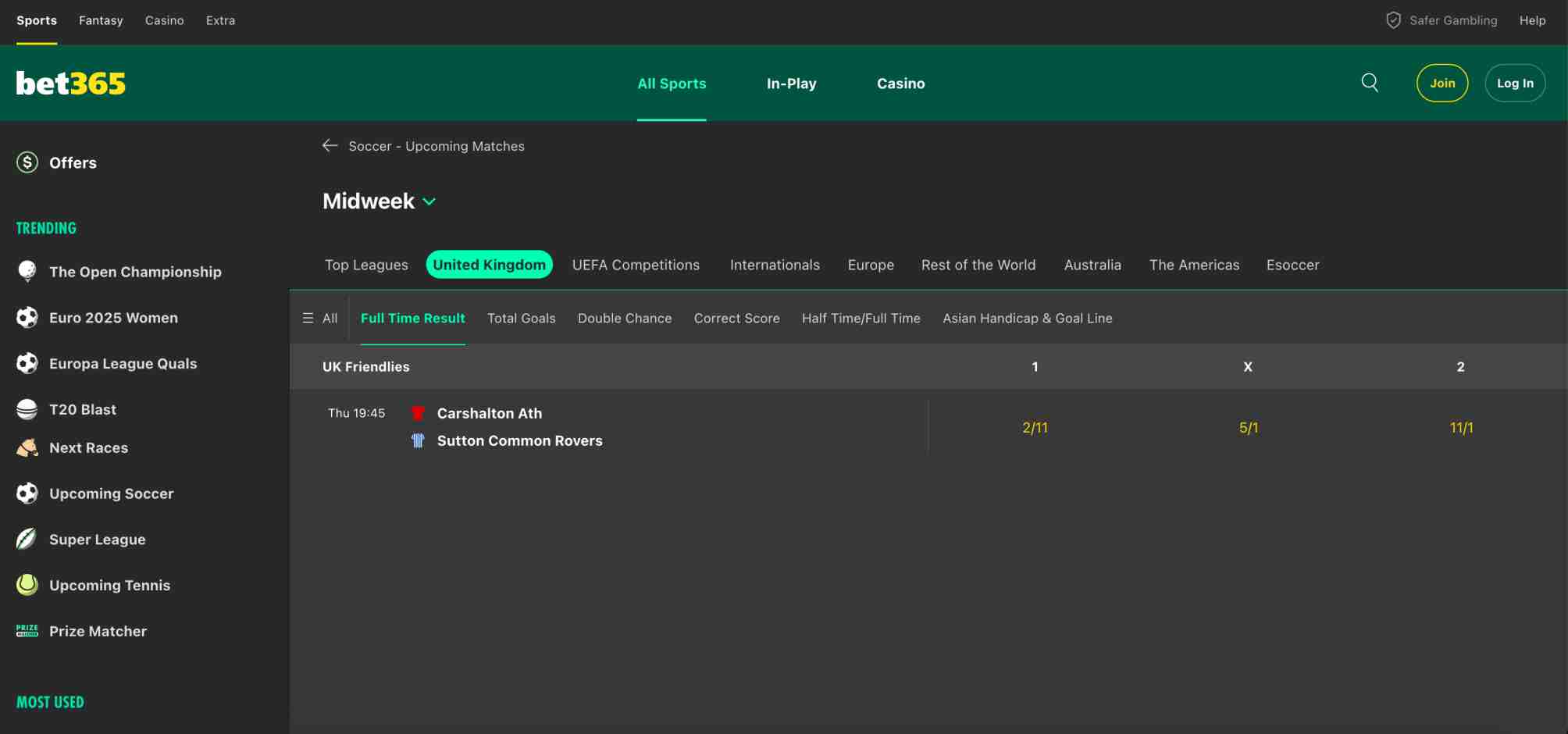Open the Help link

[1532, 20]
